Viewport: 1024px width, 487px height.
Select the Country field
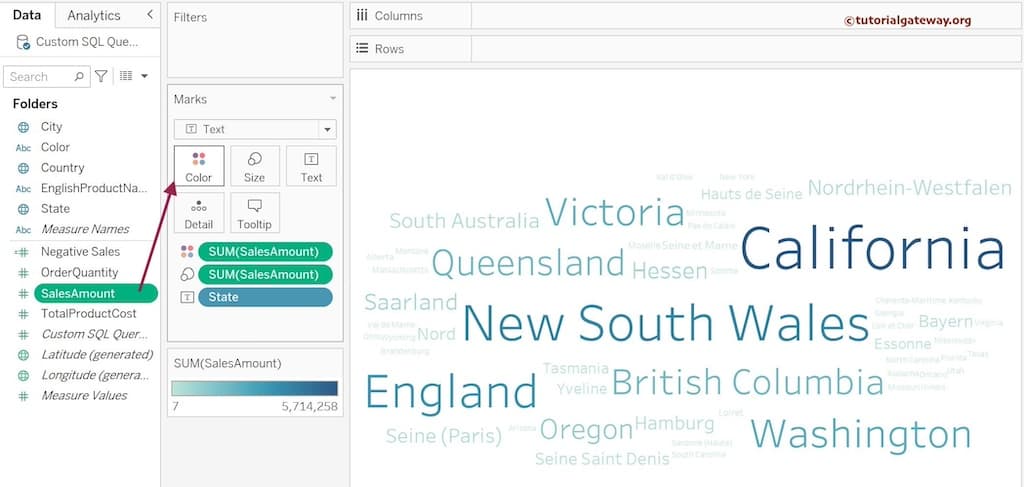point(62,168)
